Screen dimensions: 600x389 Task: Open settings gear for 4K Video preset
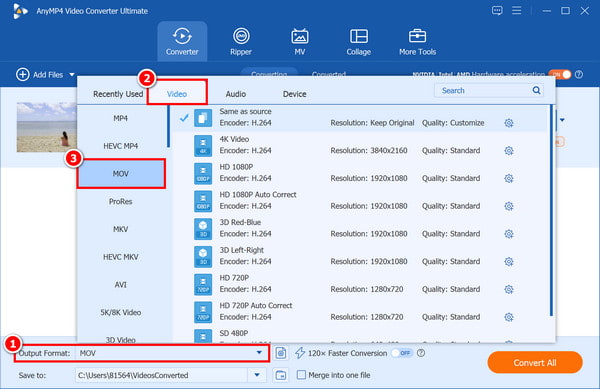pos(509,151)
